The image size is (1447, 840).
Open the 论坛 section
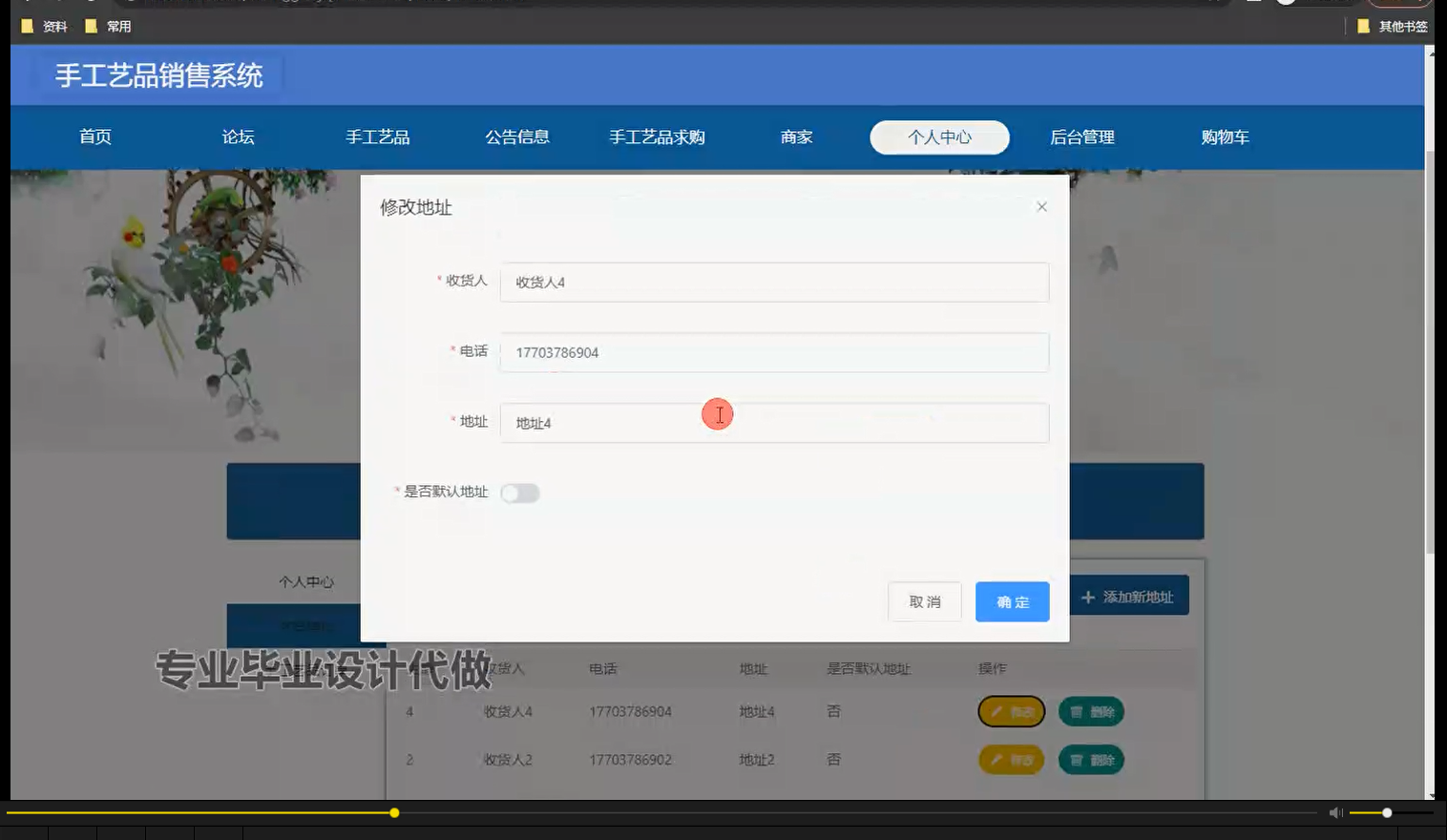(x=237, y=136)
